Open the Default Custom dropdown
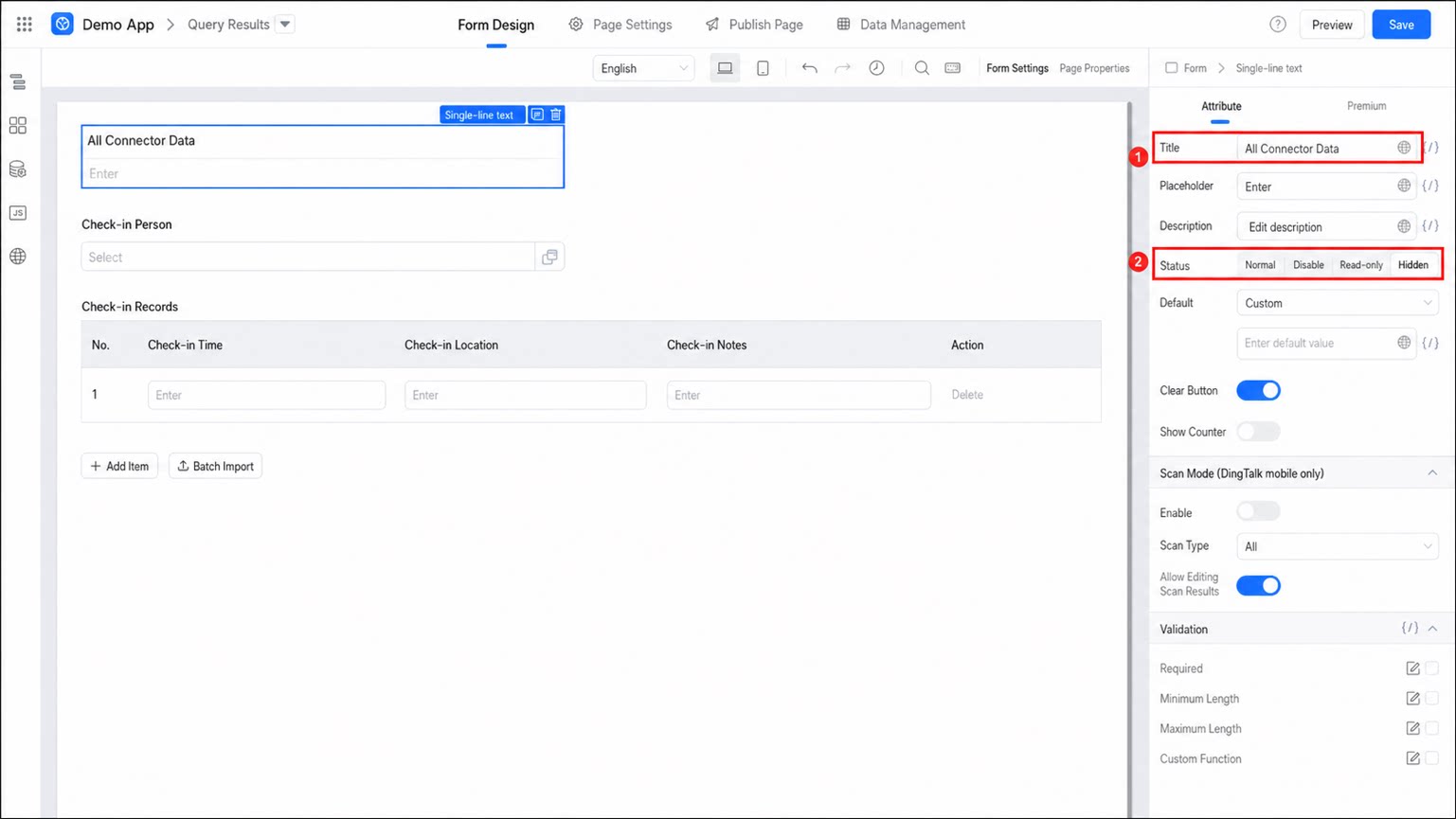The image size is (1456, 819). pyautogui.click(x=1338, y=303)
